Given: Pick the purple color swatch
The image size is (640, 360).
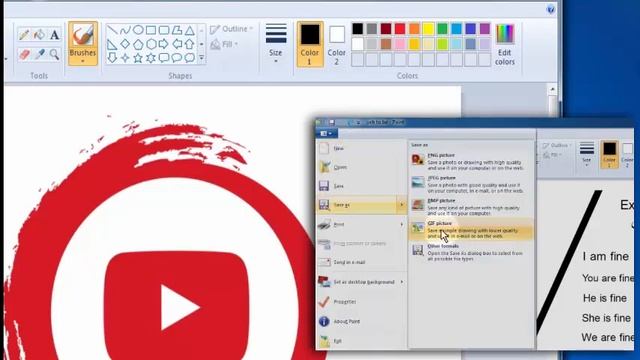Looking at the screenshot, I should point(484,29).
